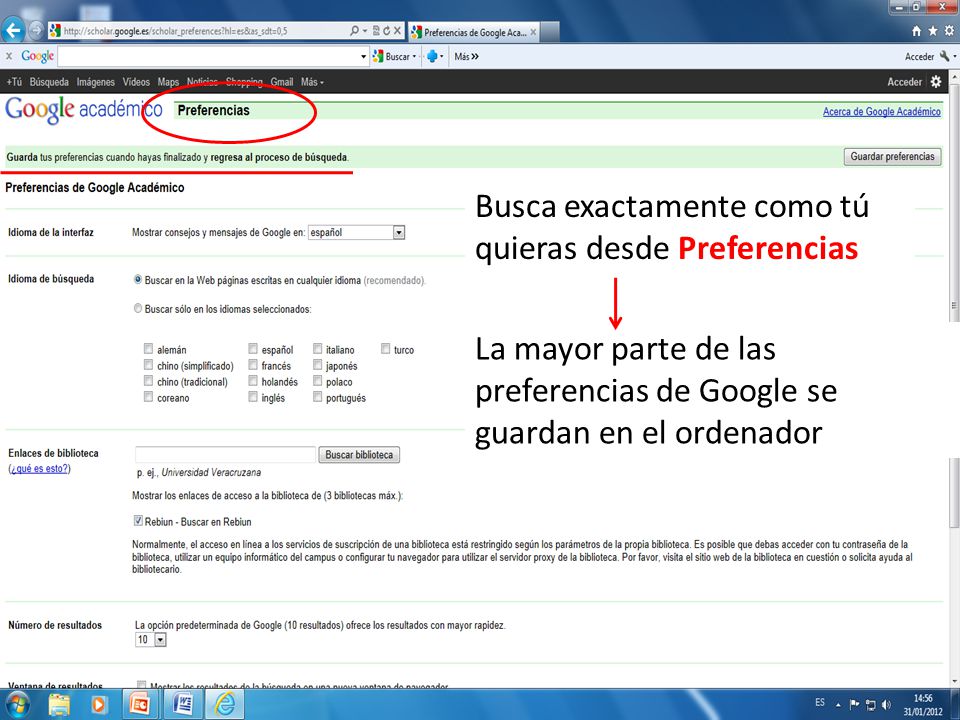The width and height of the screenshot is (960, 720).
Task: Tick the italiano checkbox
Action: 317,349
